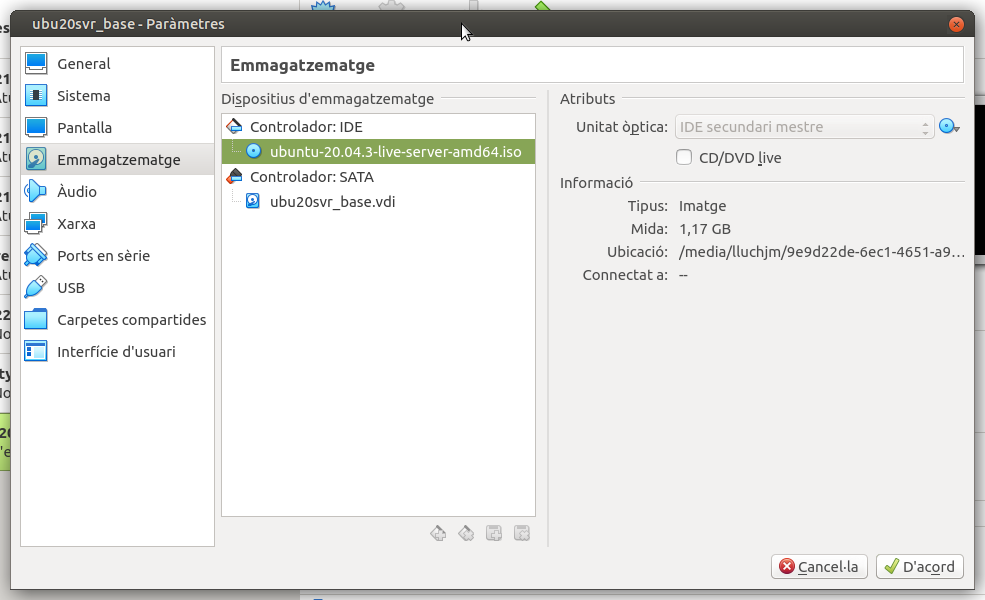Go to Àudio settings
The height and width of the screenshot is (600, 985).
(76, 192)
